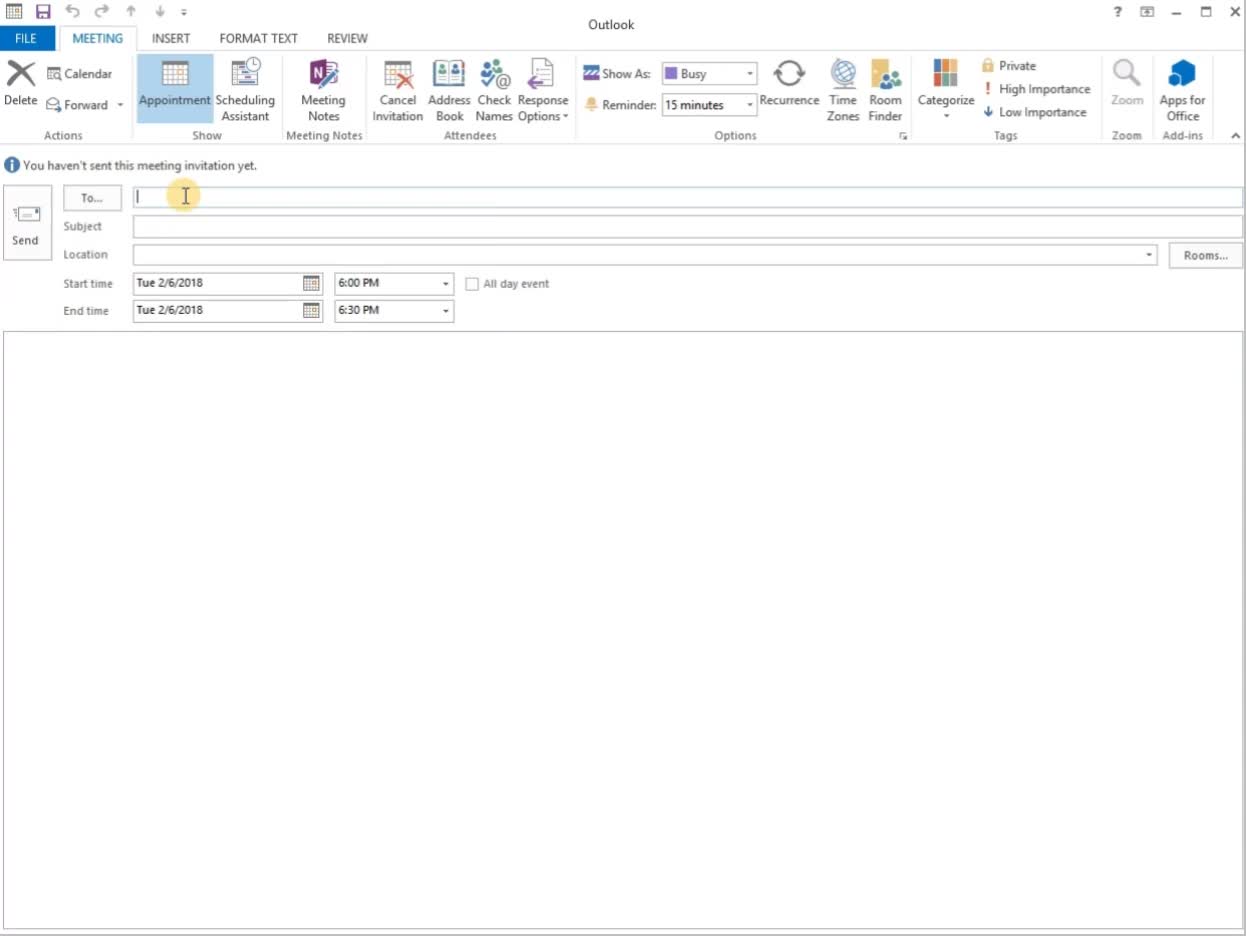
Task: Click in the meeting body text area
Action: pyautogui.click(x=623, y=629)
